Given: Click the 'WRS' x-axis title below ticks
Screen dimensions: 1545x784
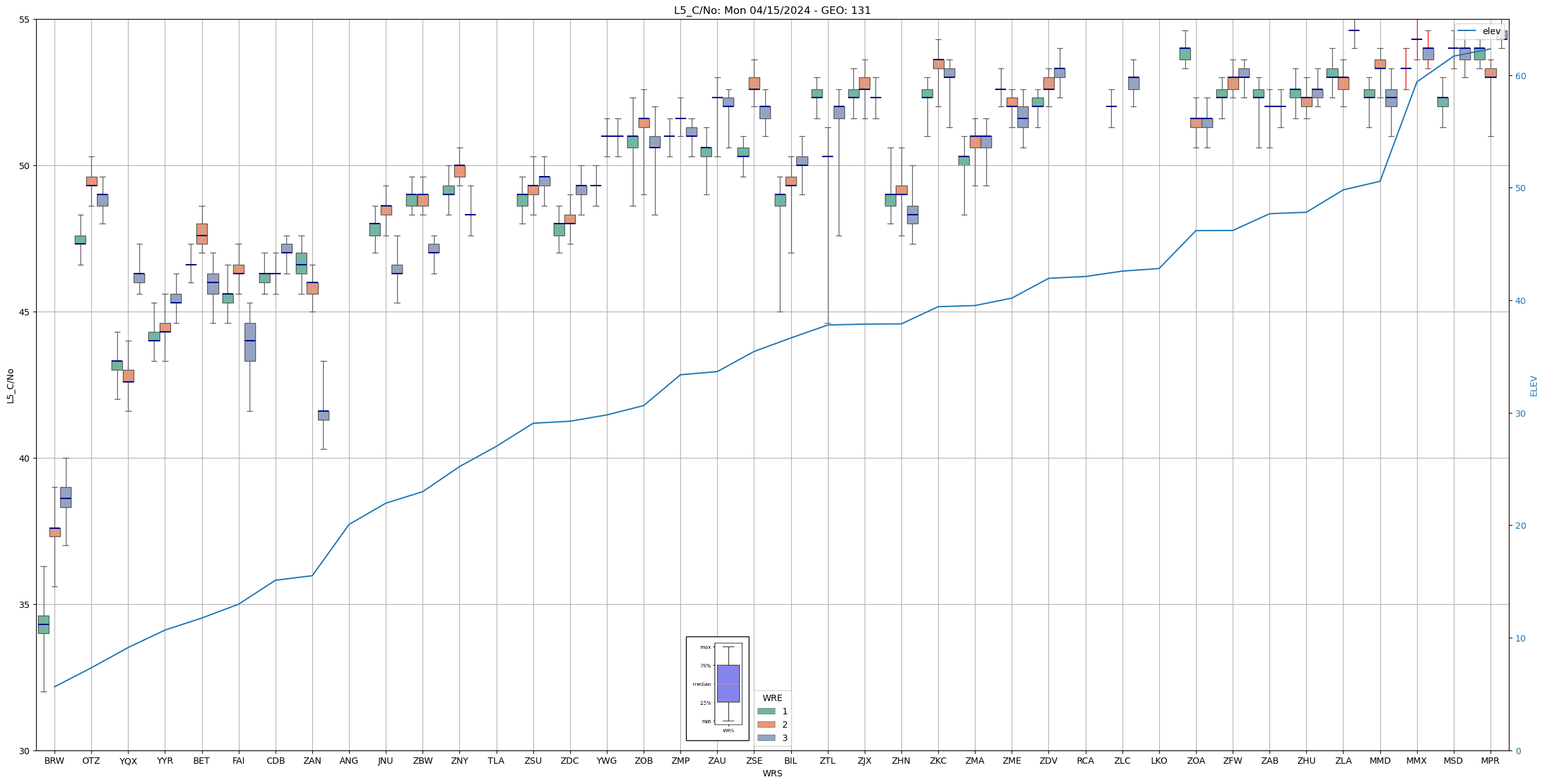Looking at the screenshot, I should click(772, 773).
